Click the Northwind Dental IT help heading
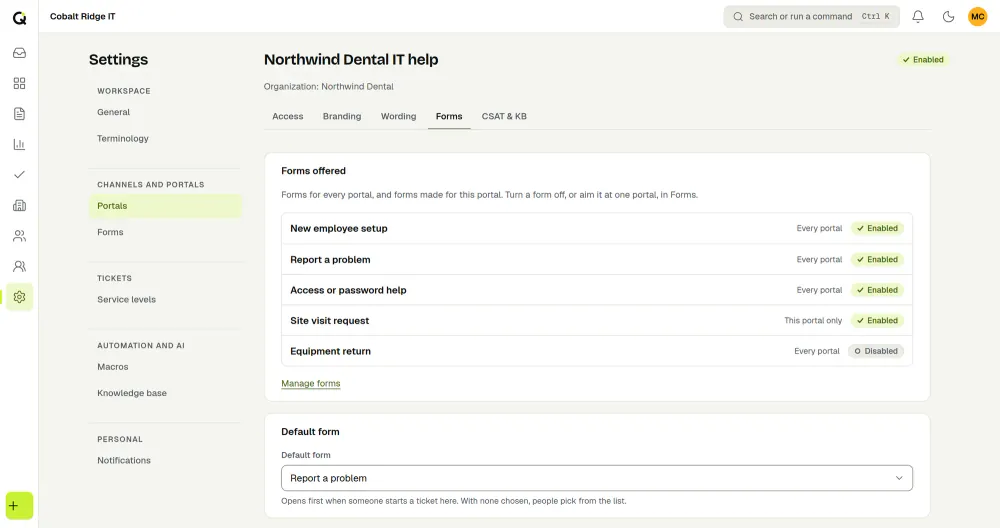Viewport: 1000px width, 528px height. (351, 60)
